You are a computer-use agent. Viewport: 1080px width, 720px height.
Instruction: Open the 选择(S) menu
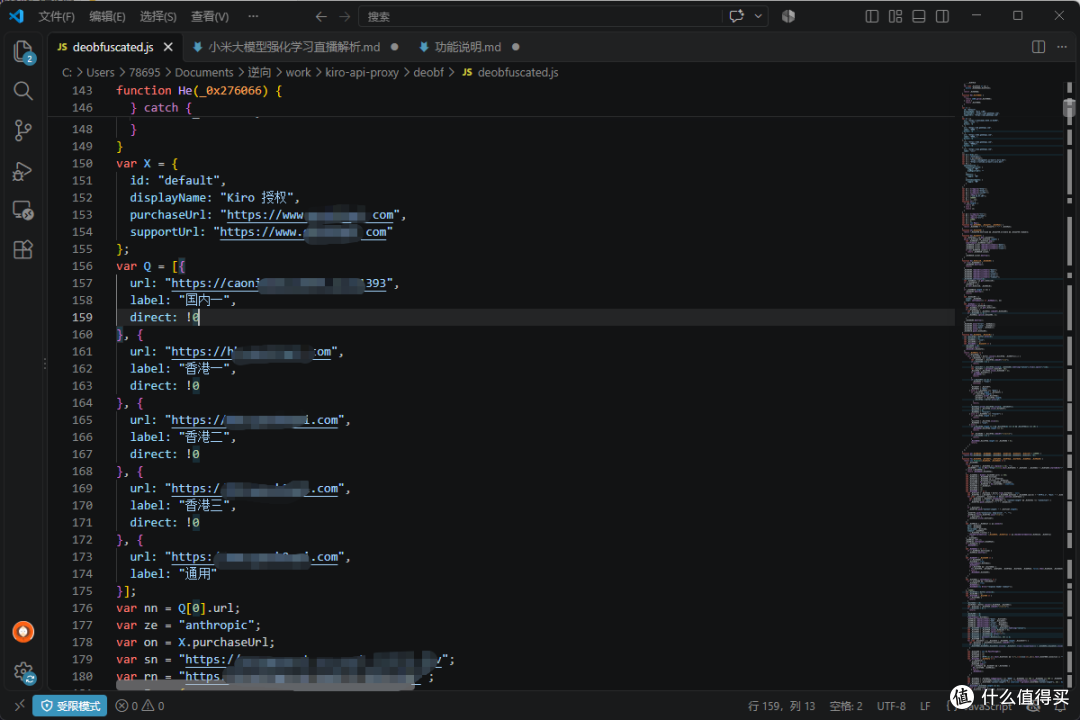(x=158, y=17)
